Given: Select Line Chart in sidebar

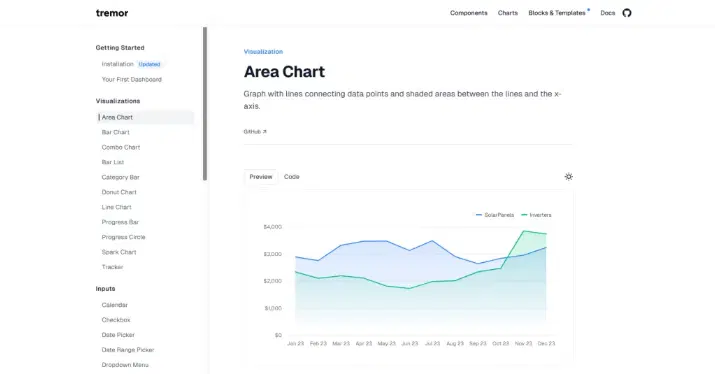Looking at the screenshot, I should point(116,207).
